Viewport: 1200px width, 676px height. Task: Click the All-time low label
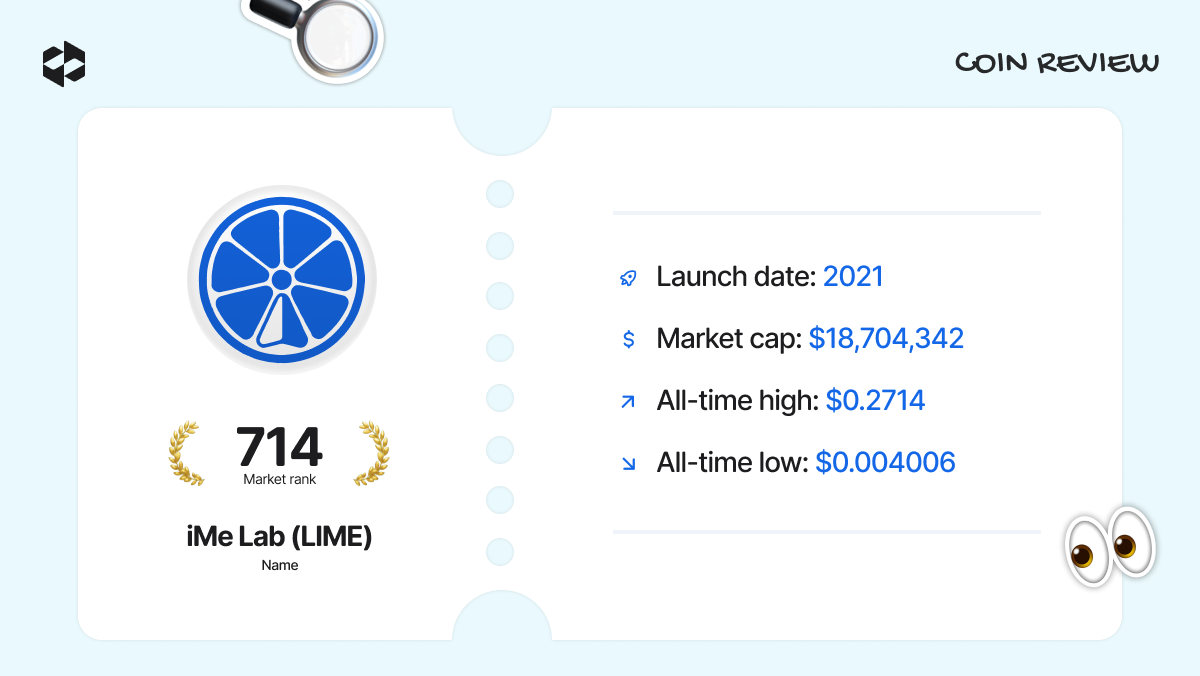coord(732,463)
